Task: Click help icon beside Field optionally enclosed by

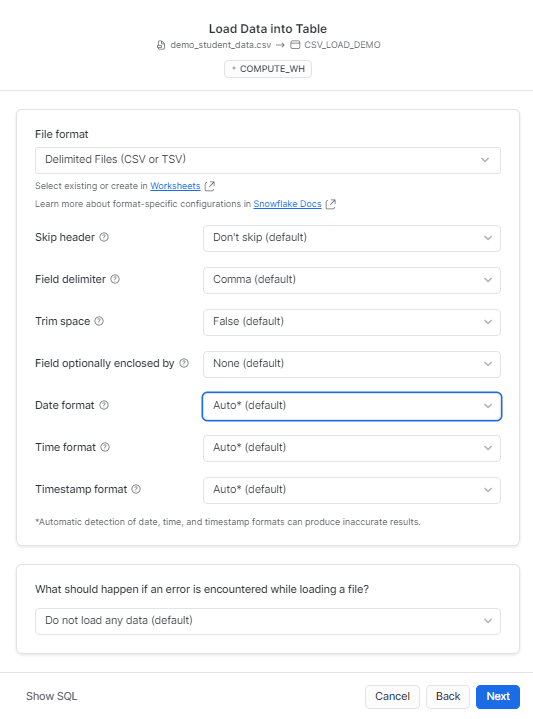Action: [184, 363]
